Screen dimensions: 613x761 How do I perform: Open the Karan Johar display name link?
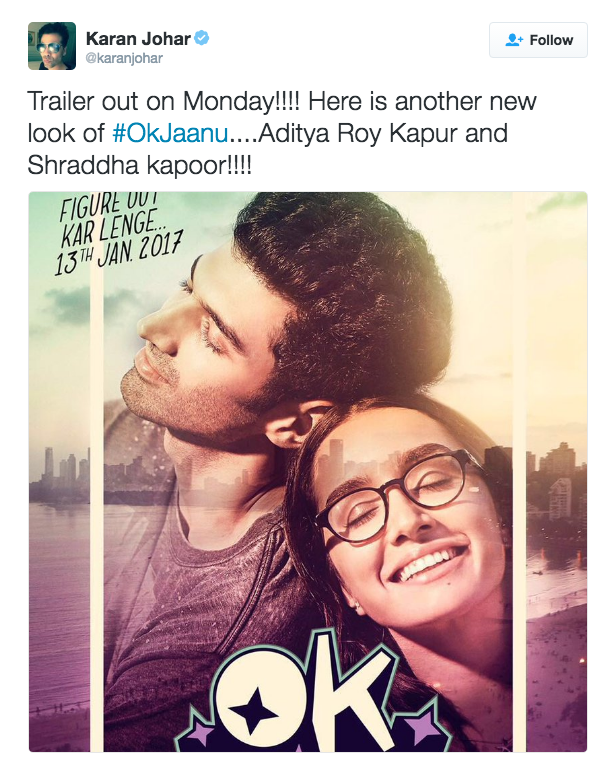[138, 38]
